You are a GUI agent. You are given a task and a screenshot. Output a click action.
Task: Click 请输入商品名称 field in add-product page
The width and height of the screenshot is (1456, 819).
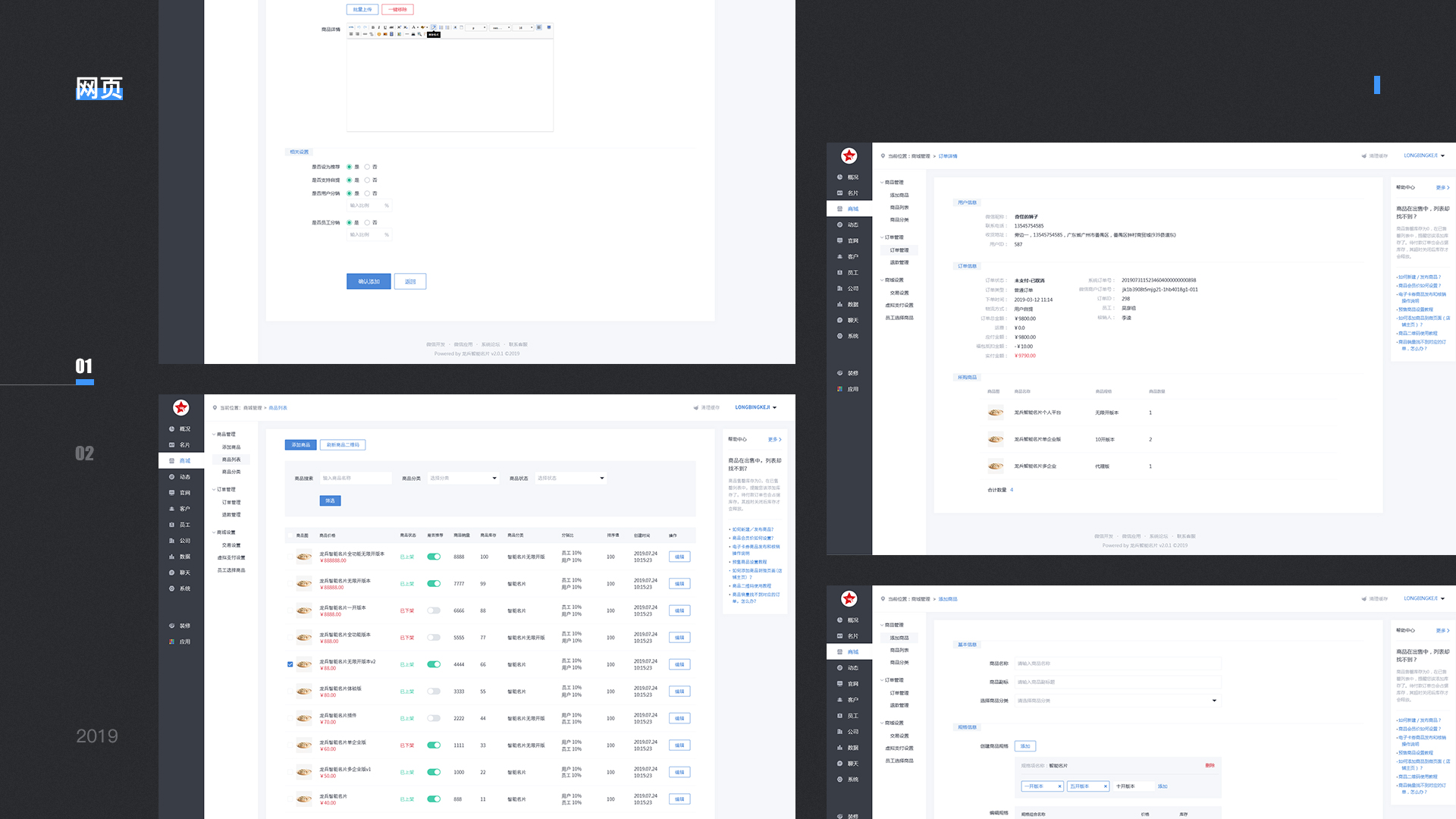1117,664
